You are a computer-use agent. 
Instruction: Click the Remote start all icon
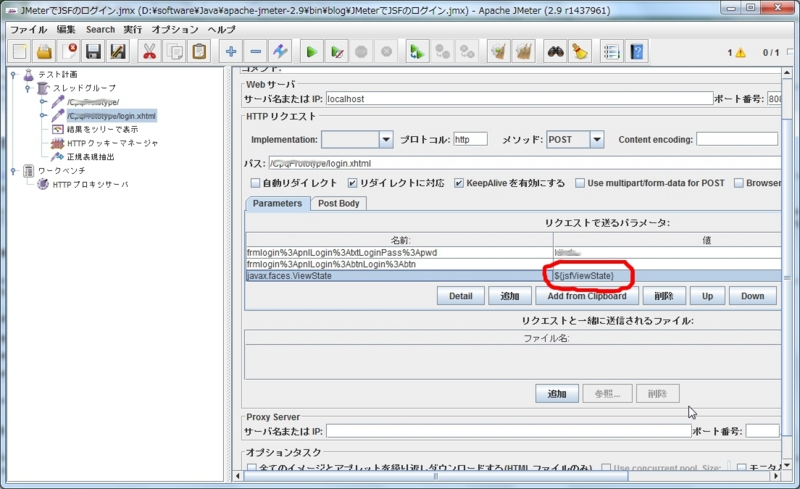coord(417,52)
